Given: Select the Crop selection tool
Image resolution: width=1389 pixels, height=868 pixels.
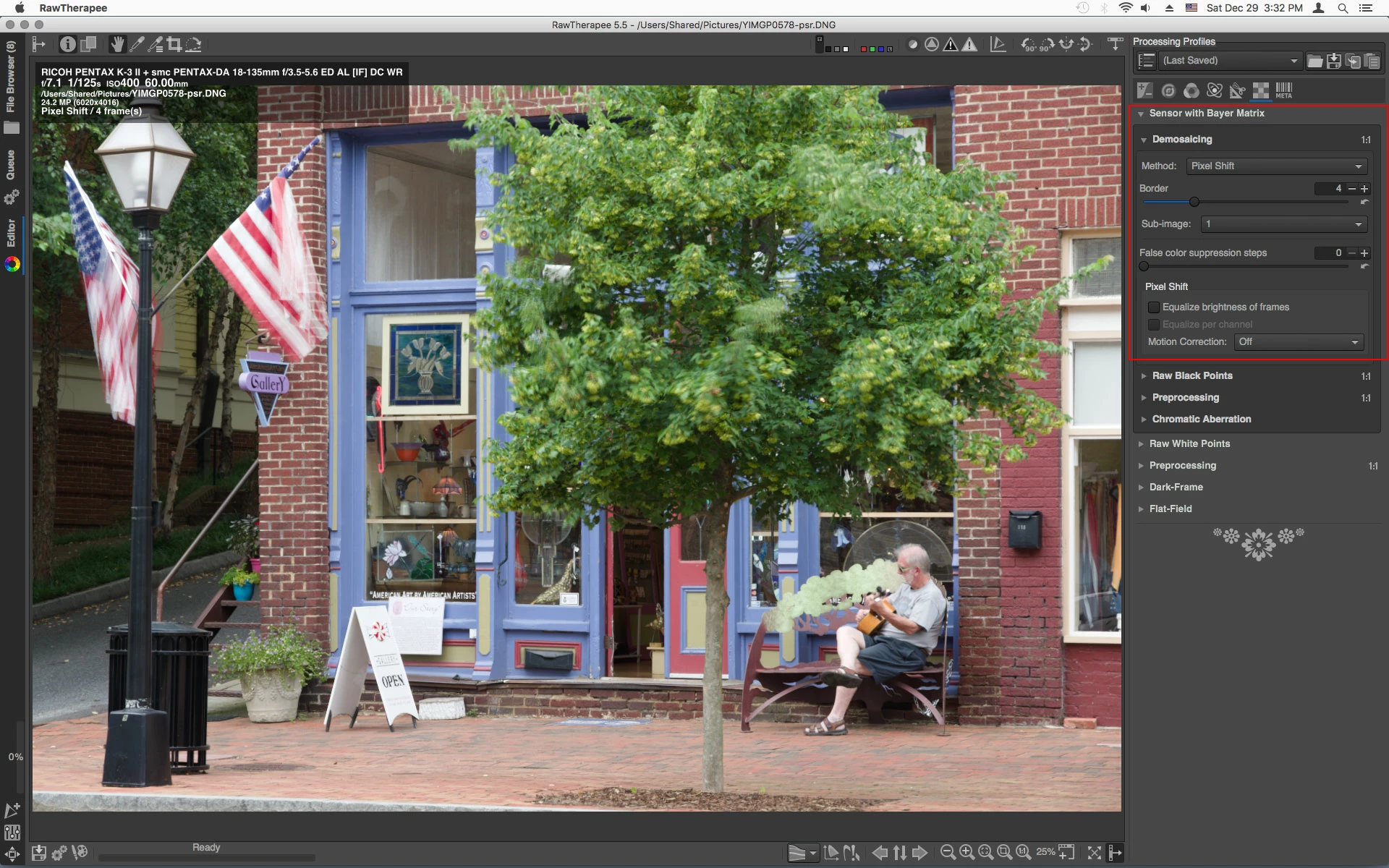Looking at the screenshot, I should (174, 45).
